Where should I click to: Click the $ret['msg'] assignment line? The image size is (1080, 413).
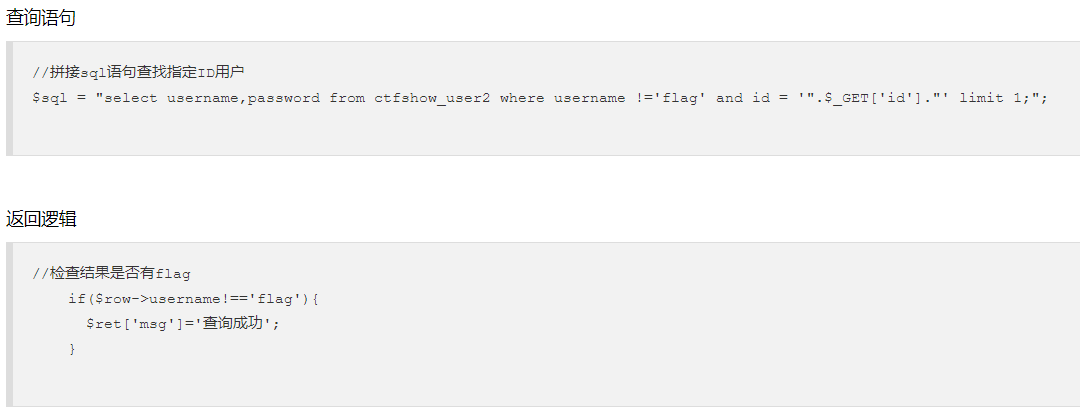click(183, 324)
